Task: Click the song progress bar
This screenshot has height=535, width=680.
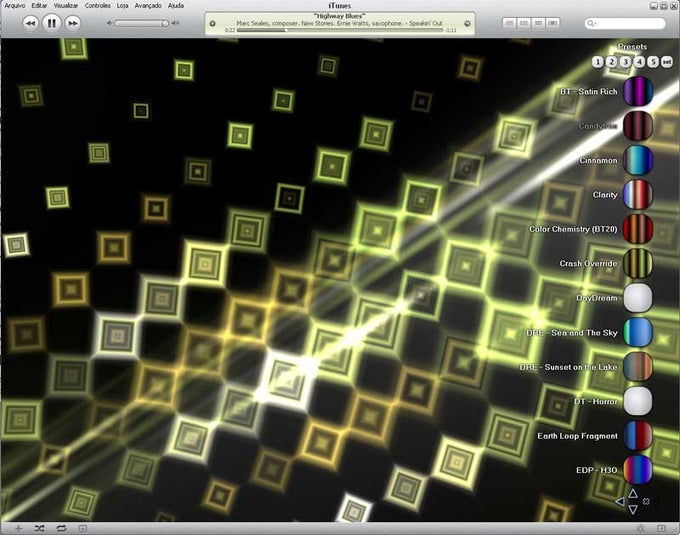Action: tap(340, 30)
